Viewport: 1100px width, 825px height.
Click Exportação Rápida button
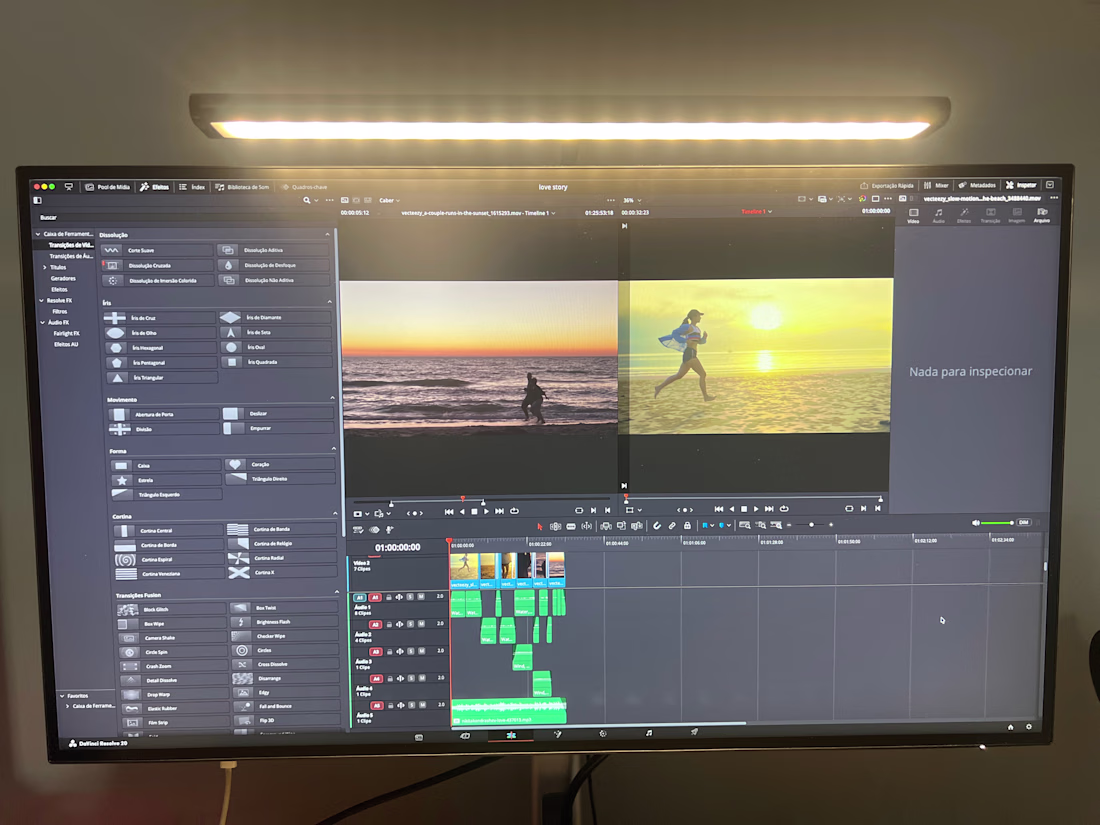(x=887, y=186)
